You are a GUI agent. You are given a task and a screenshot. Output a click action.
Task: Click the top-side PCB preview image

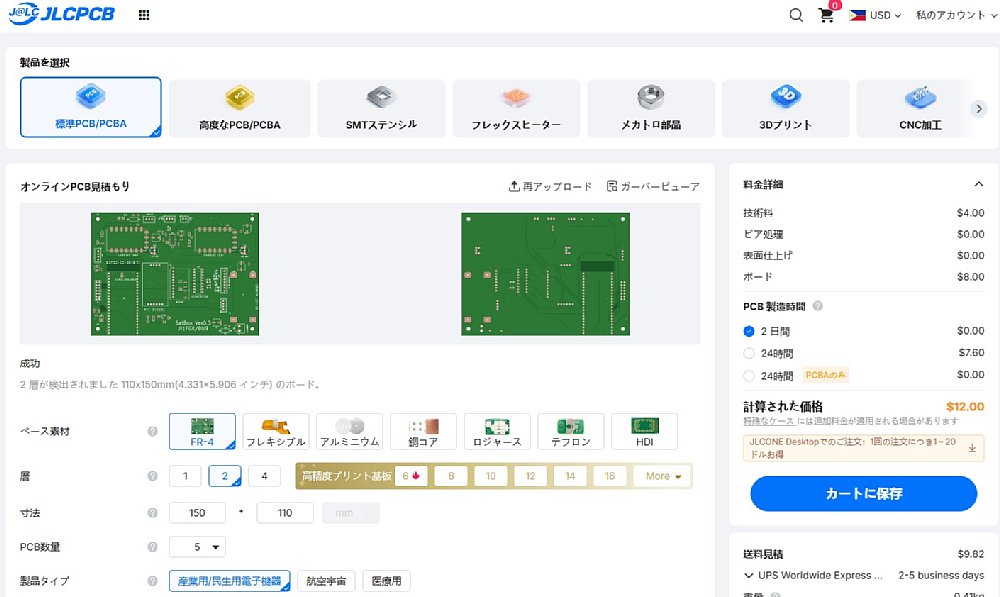click(x=175, y=274)
